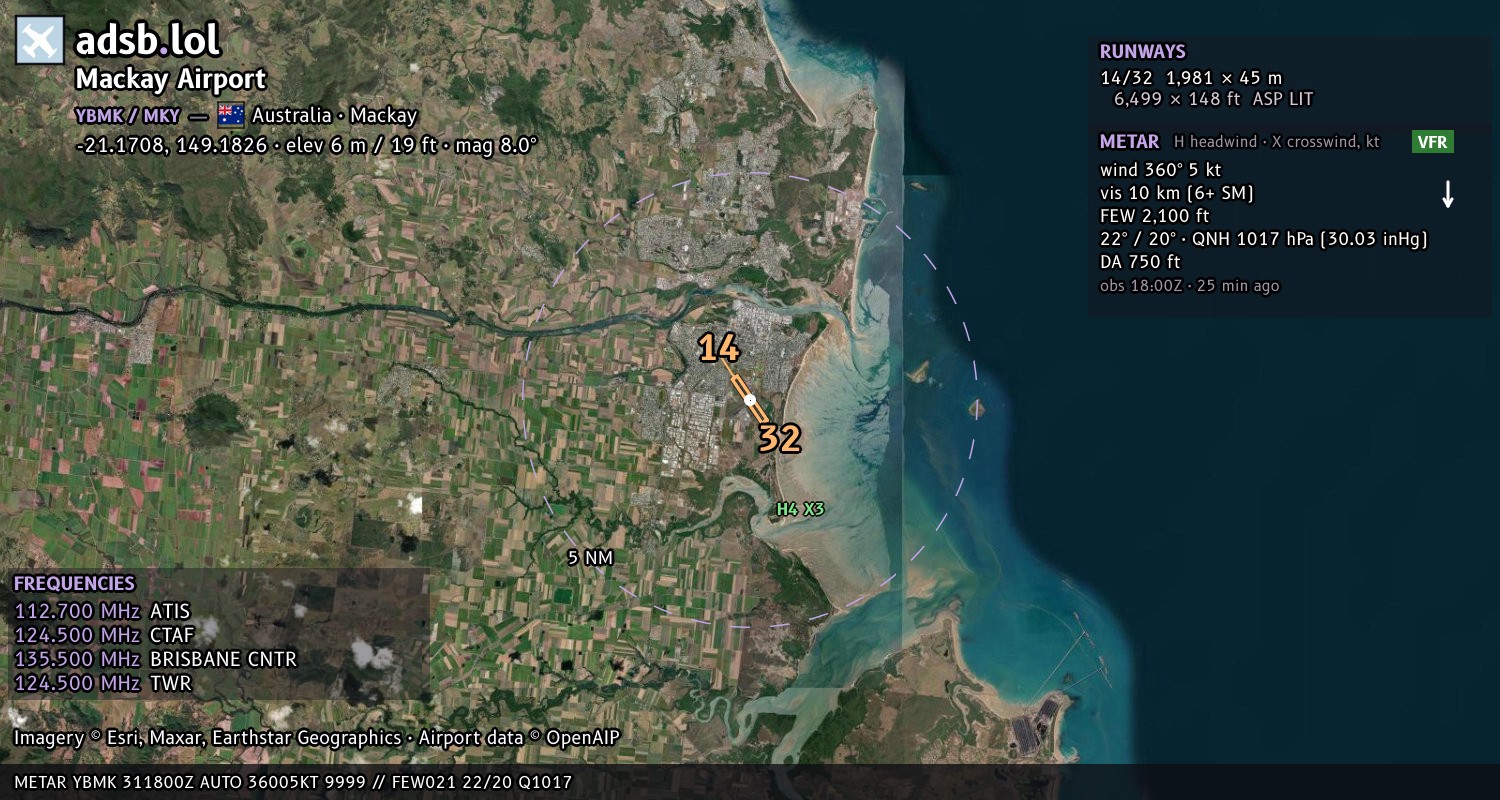1500x800 pixels.
Task: Click the QNH 1017 hPa line
Action: (1264, 239)
